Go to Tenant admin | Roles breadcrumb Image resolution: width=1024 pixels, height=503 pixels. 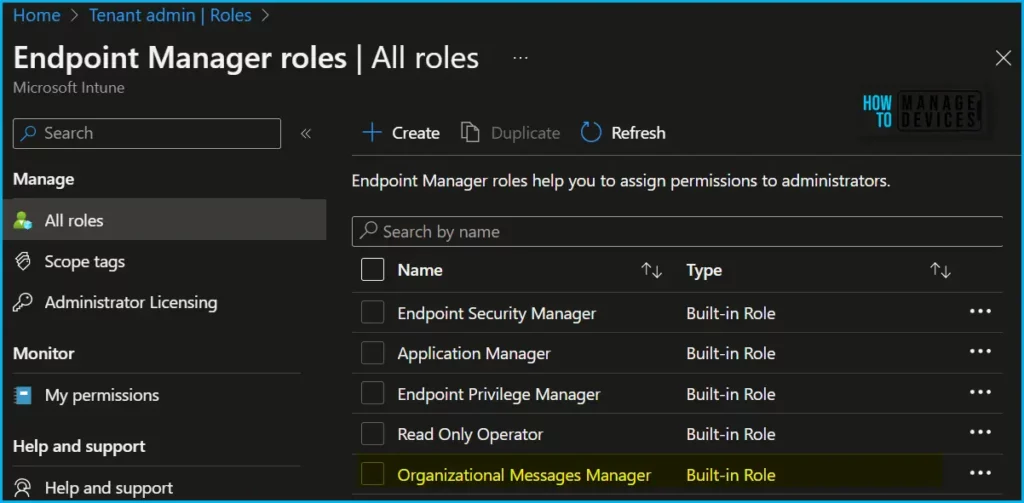tap(170, 16)
